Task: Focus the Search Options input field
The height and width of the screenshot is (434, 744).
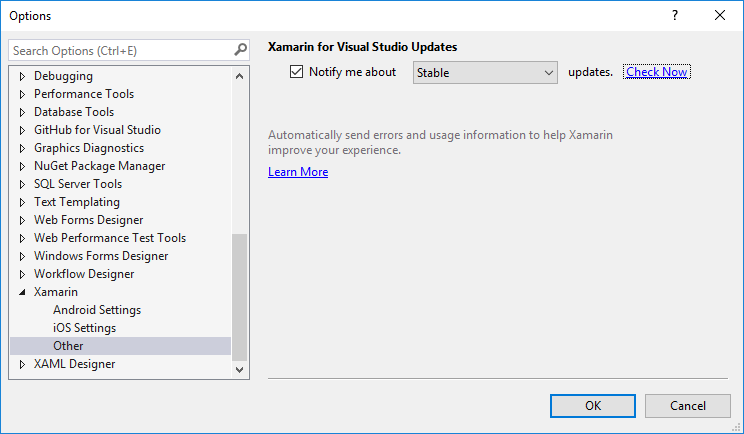Action: (121, 50)
